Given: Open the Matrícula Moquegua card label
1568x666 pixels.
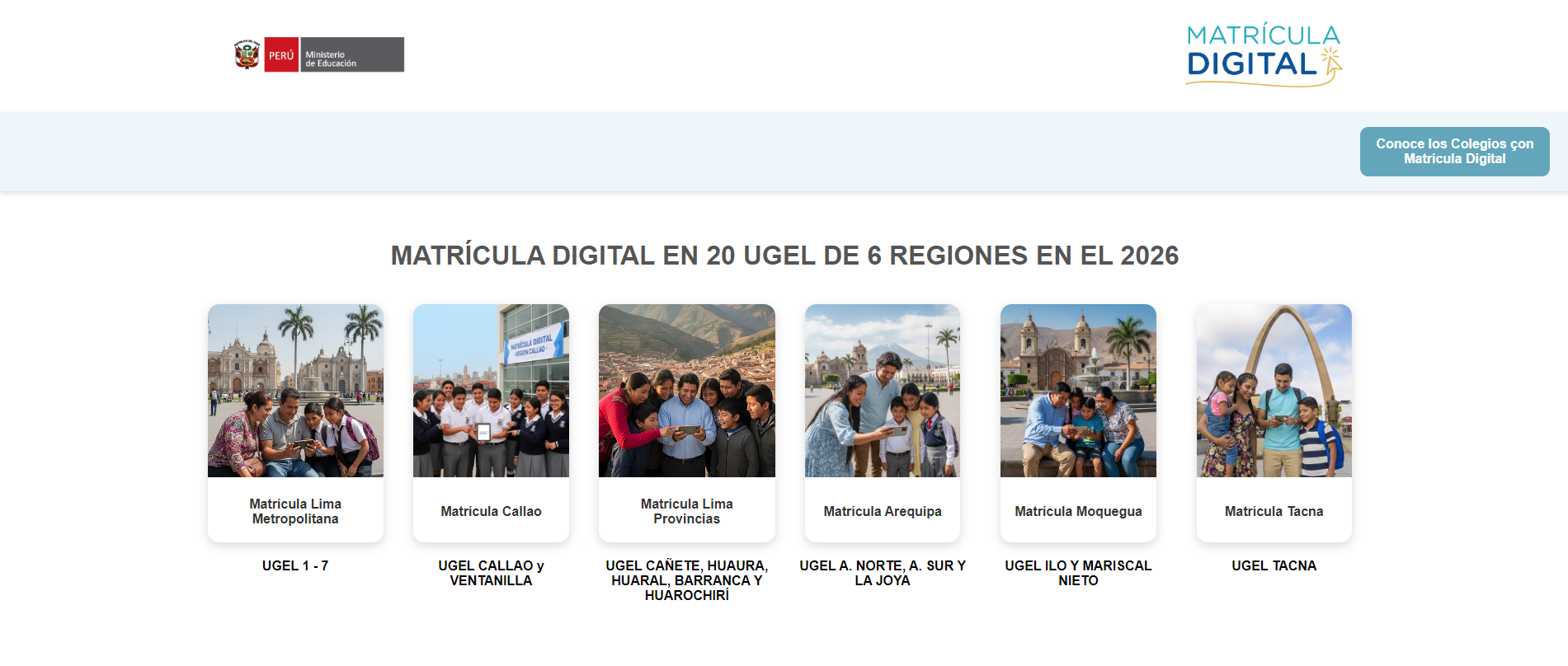Looking at the screenshot, I should tap(1078, 511).
